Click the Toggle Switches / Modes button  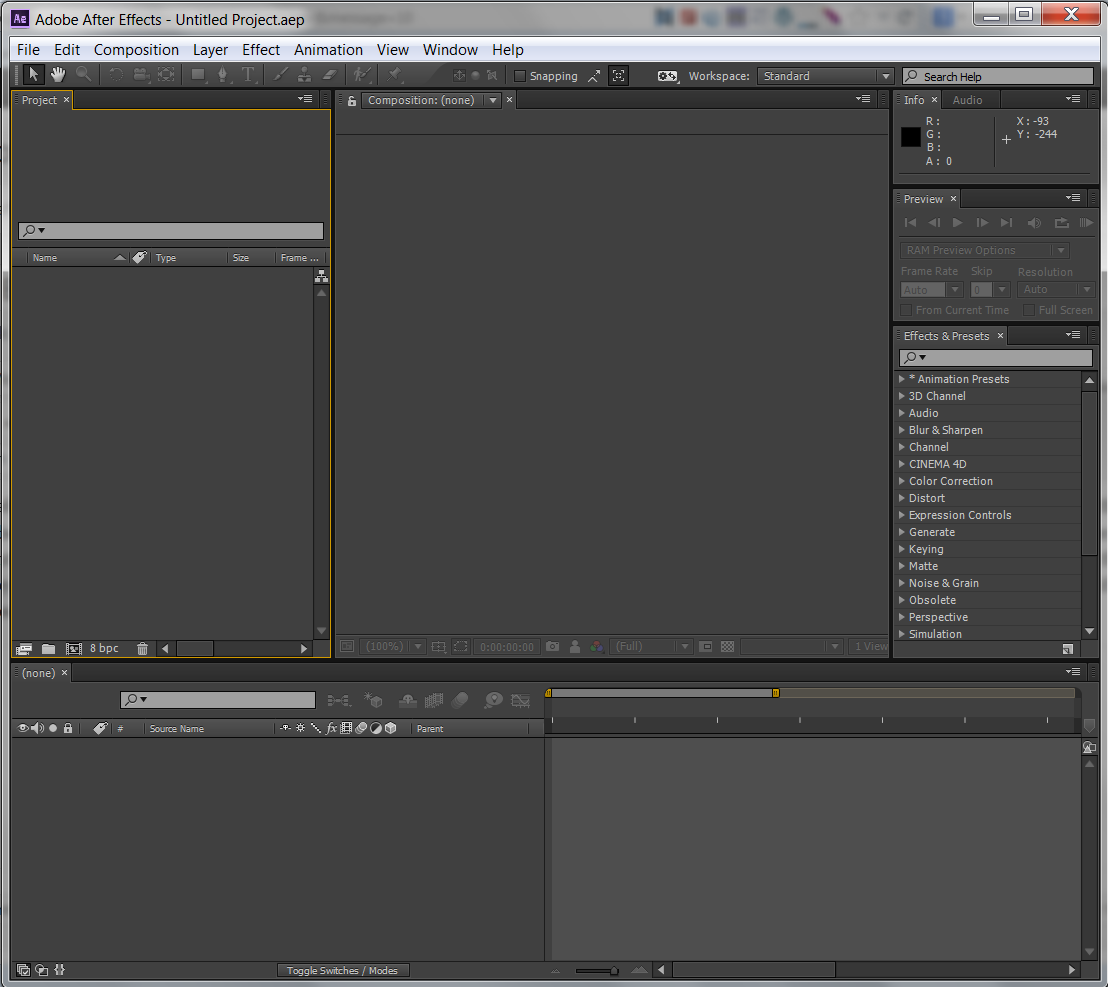tap(342, 970)
